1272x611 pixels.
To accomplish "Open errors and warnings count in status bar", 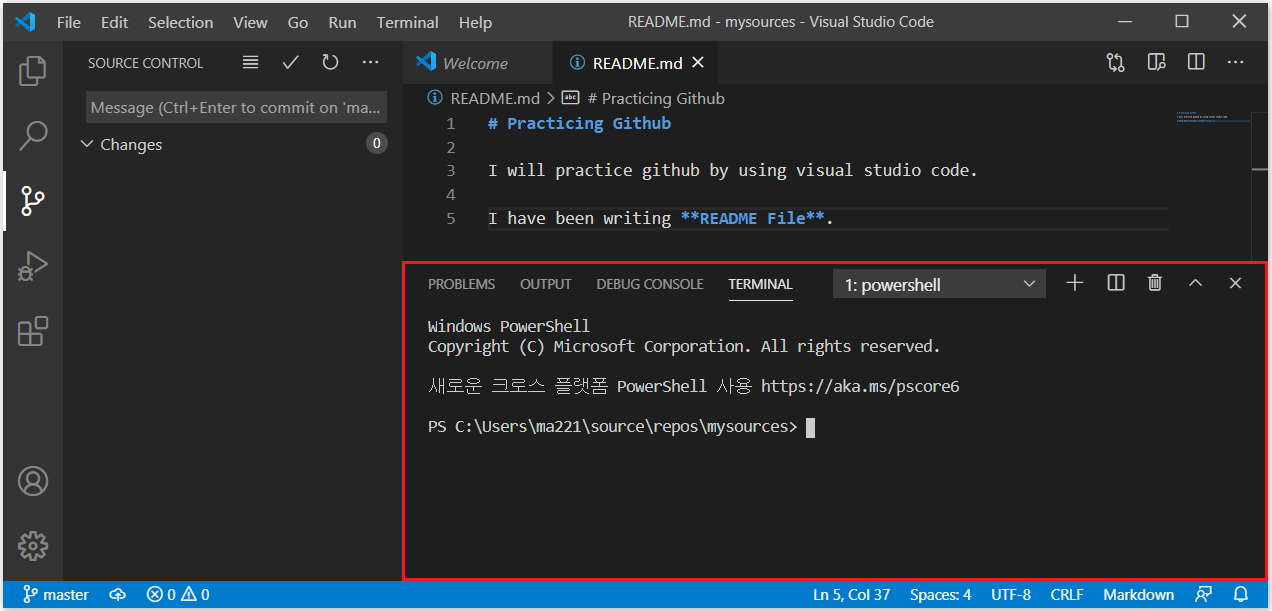I will [x=178, y=595].
